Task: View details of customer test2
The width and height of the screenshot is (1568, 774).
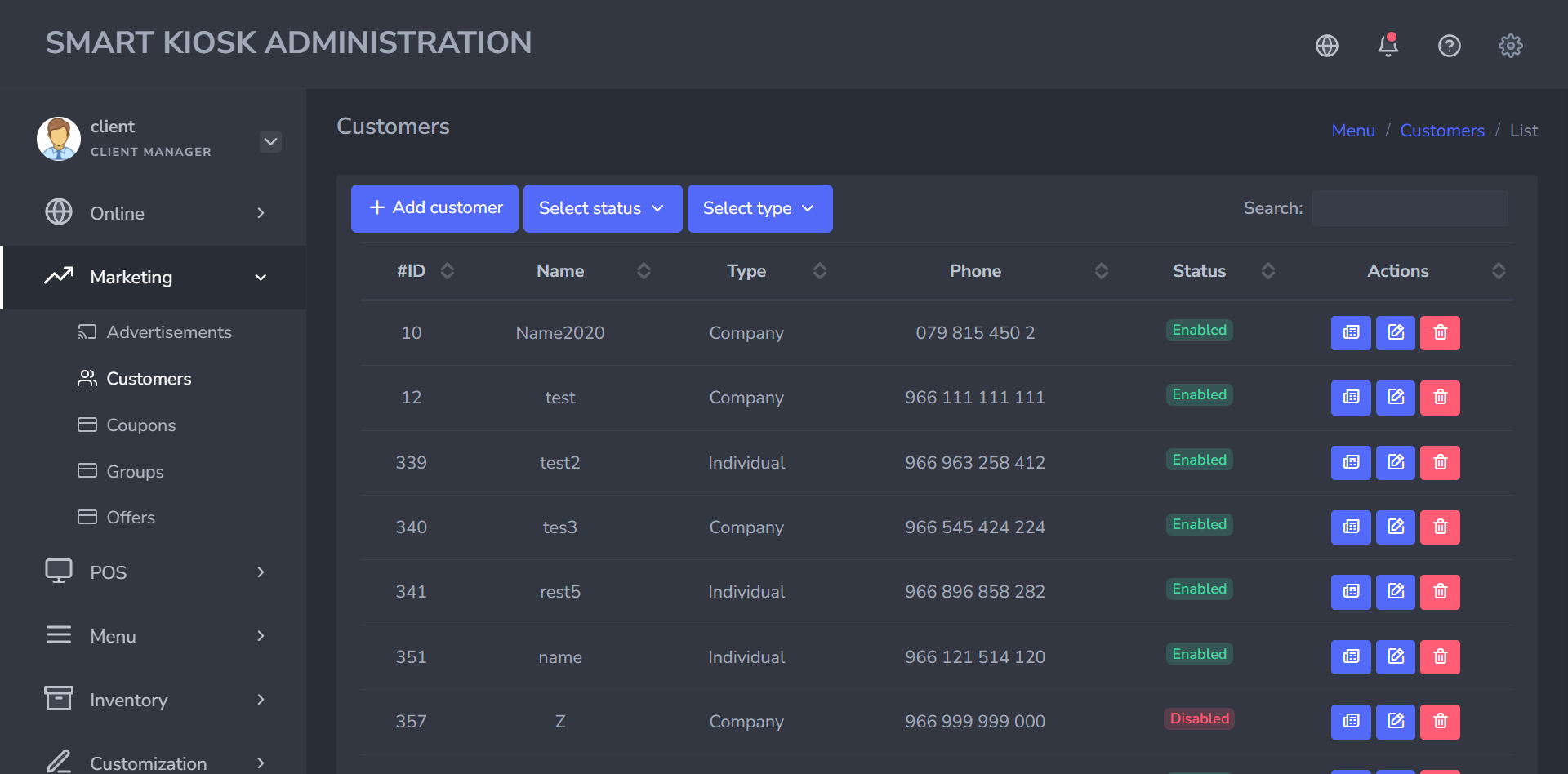Action: click(1351, 463)
